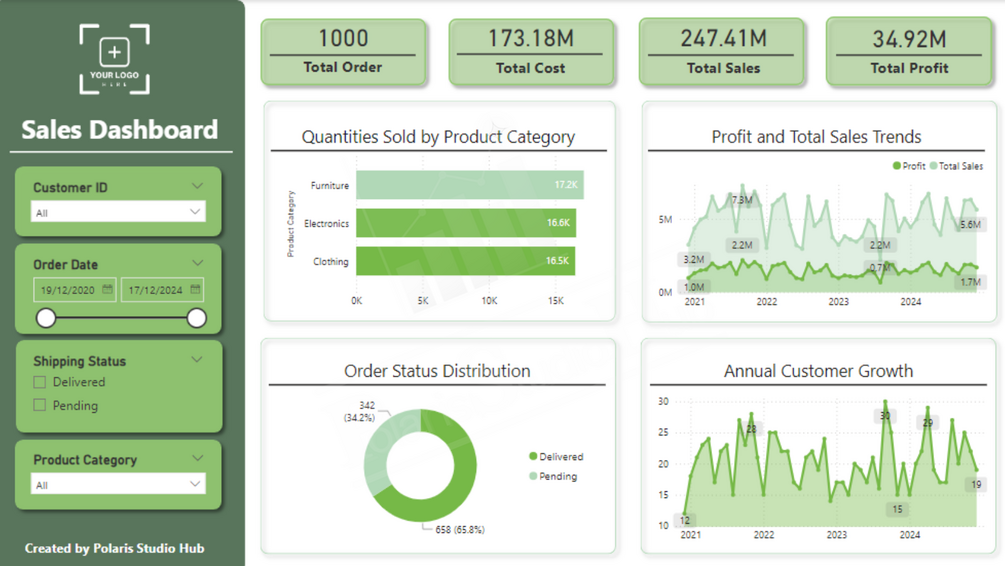Open the Product Category All dropdown
The height and width of the screenshot is (566, 1005).
118,484
